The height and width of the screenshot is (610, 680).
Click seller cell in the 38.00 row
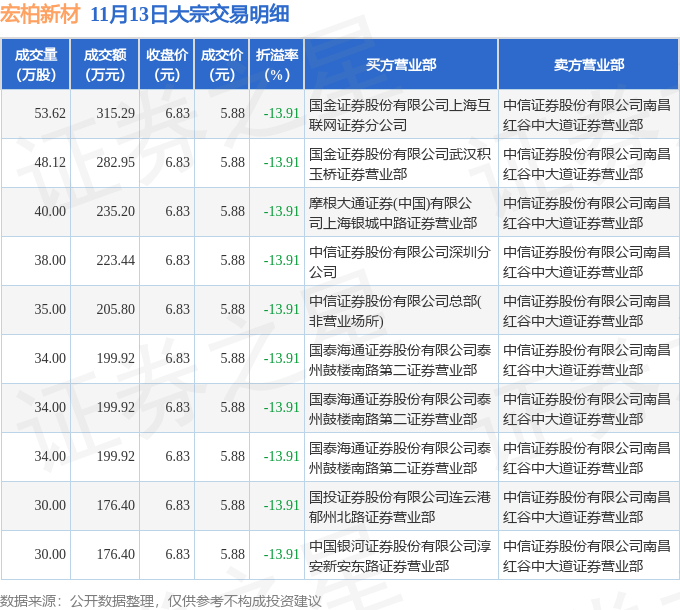point(587,262)
